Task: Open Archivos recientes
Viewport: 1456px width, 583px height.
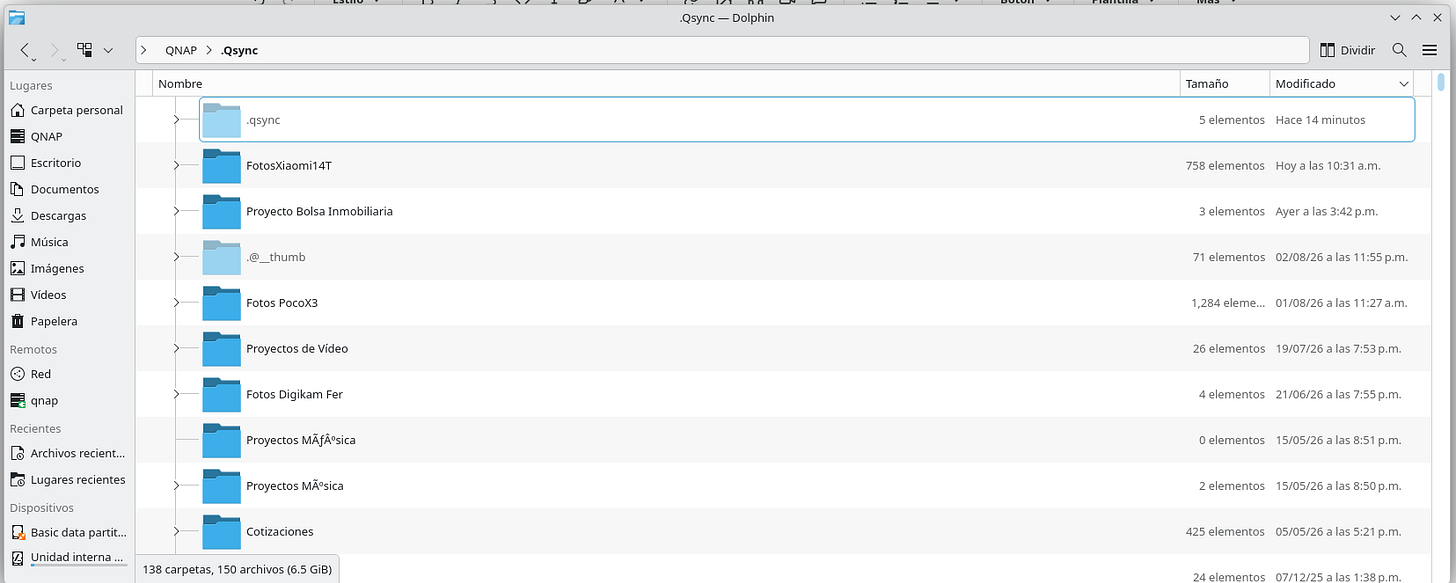Action: (67, 453)
